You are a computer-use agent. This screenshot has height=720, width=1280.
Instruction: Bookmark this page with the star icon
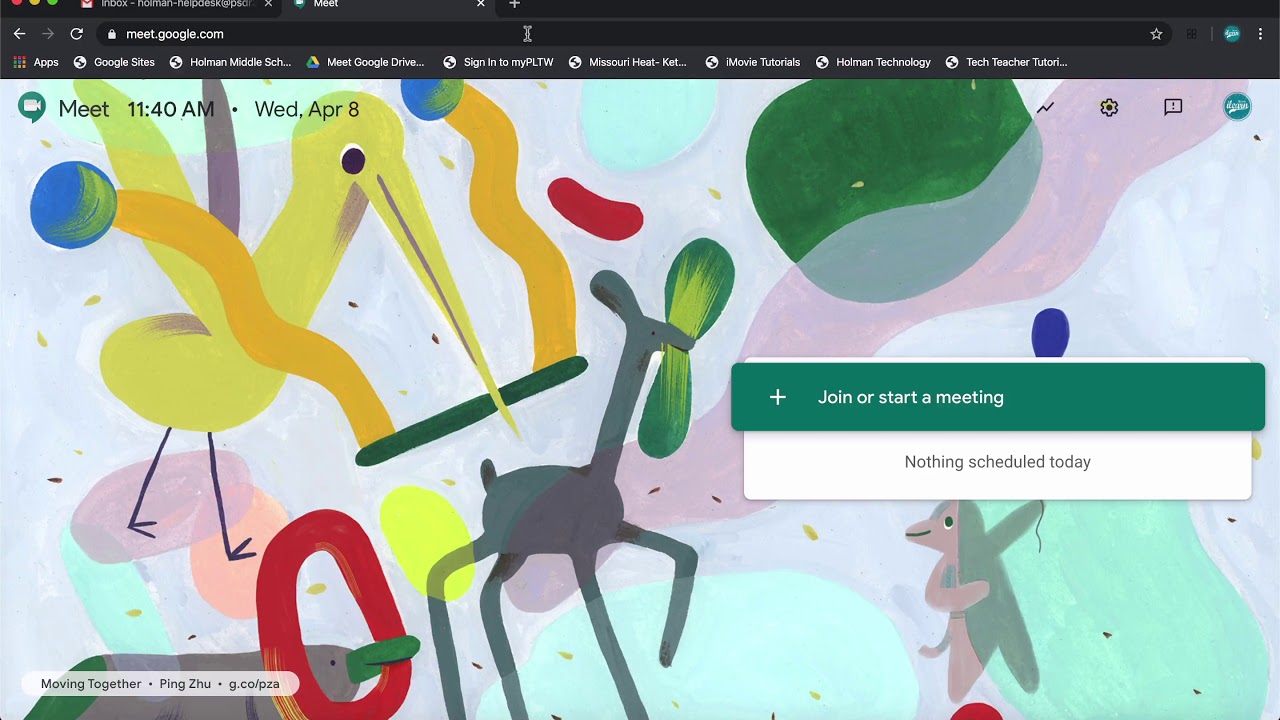point(1156,34)
